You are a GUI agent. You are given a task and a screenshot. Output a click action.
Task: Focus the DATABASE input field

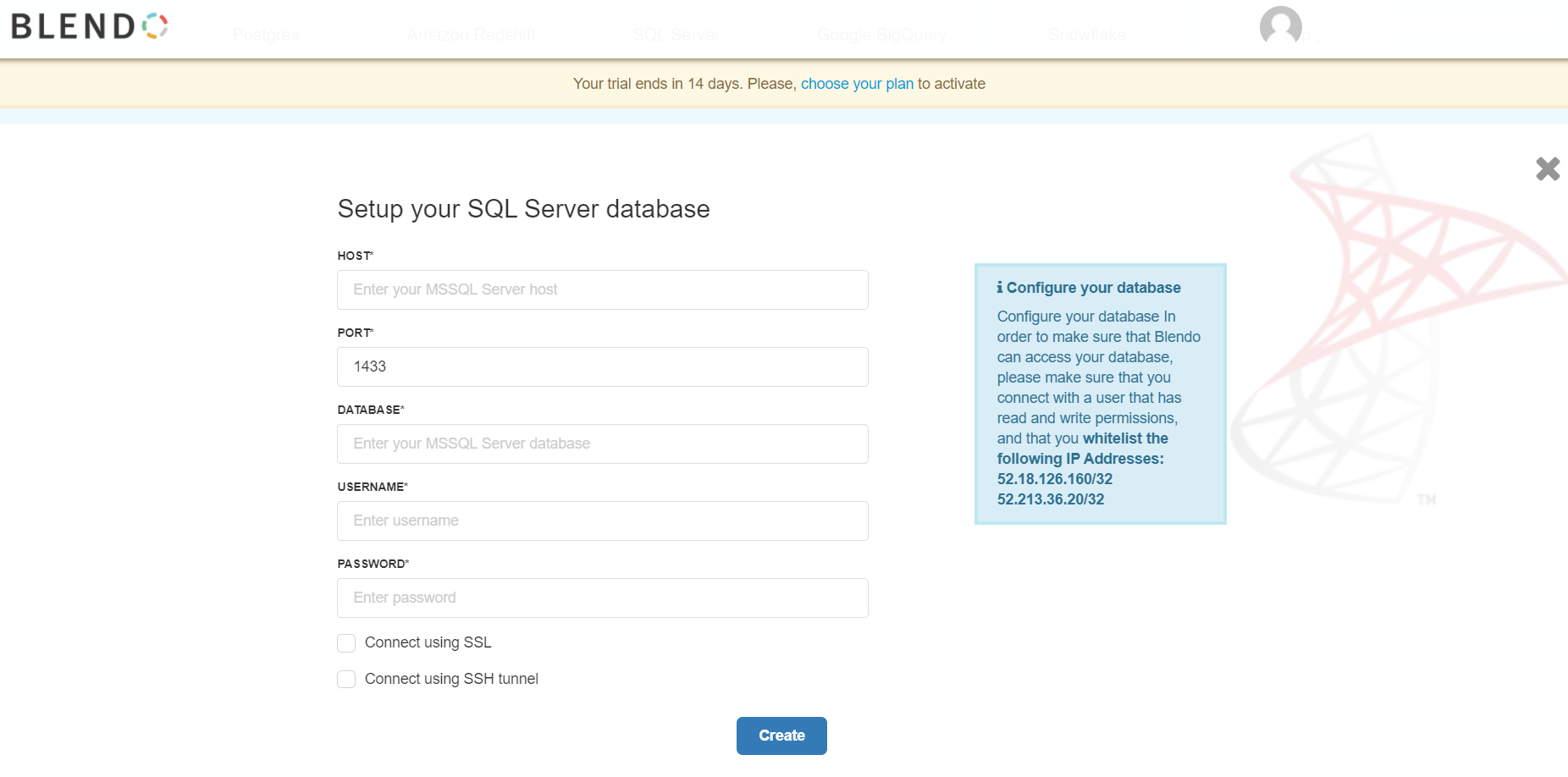point(603,444)
